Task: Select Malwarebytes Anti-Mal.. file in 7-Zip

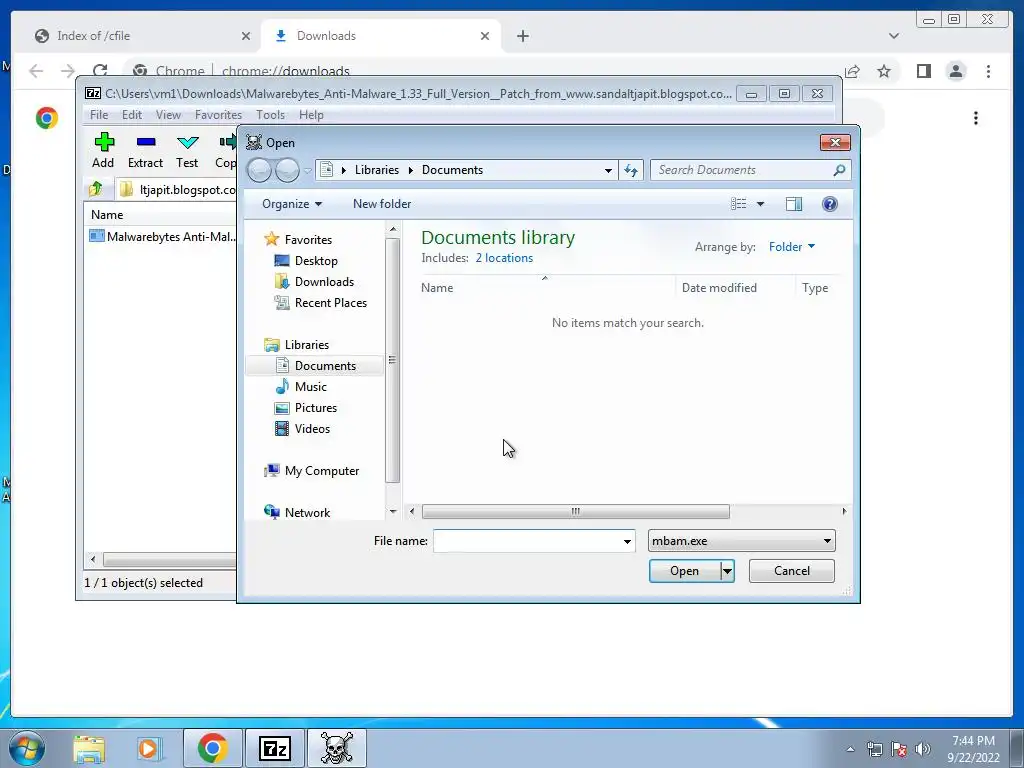Action: tap(162, 236)
